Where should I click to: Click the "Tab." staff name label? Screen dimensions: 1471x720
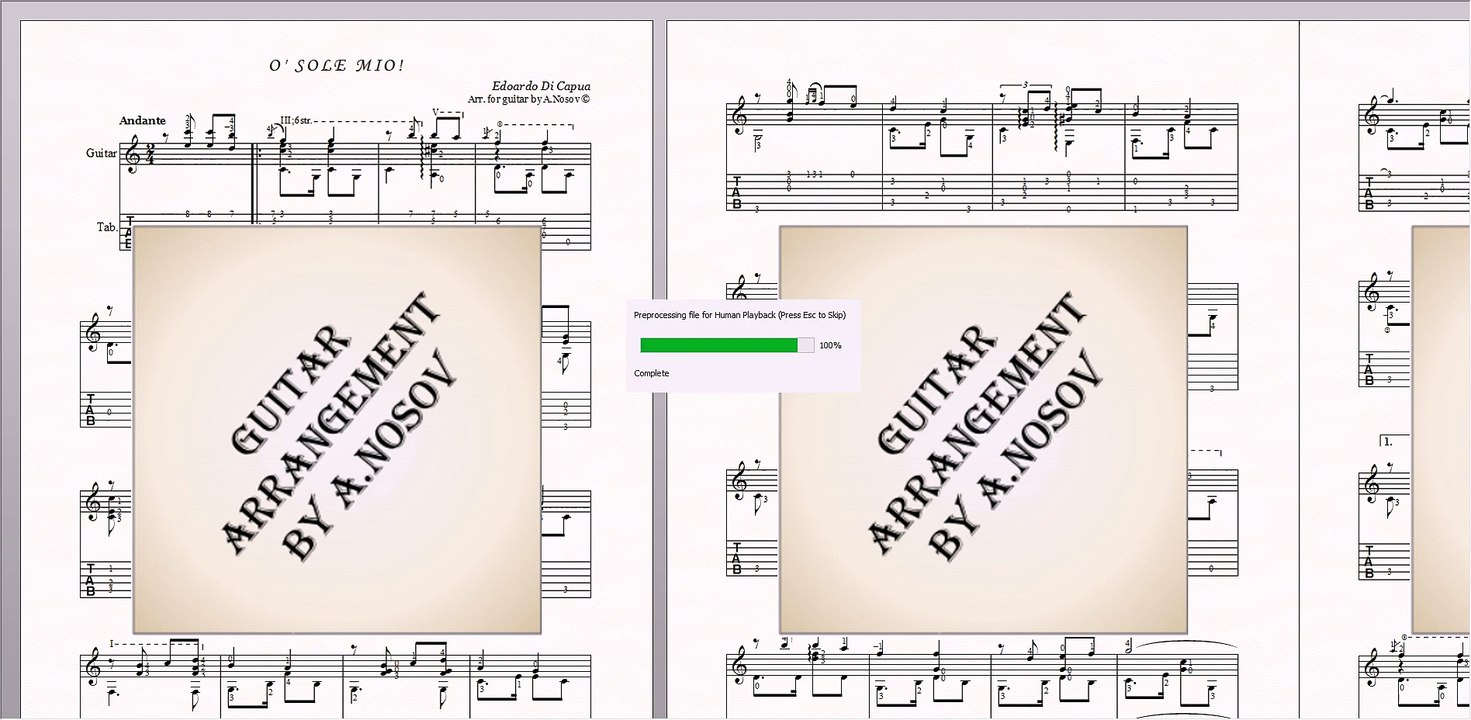point(107,227)
